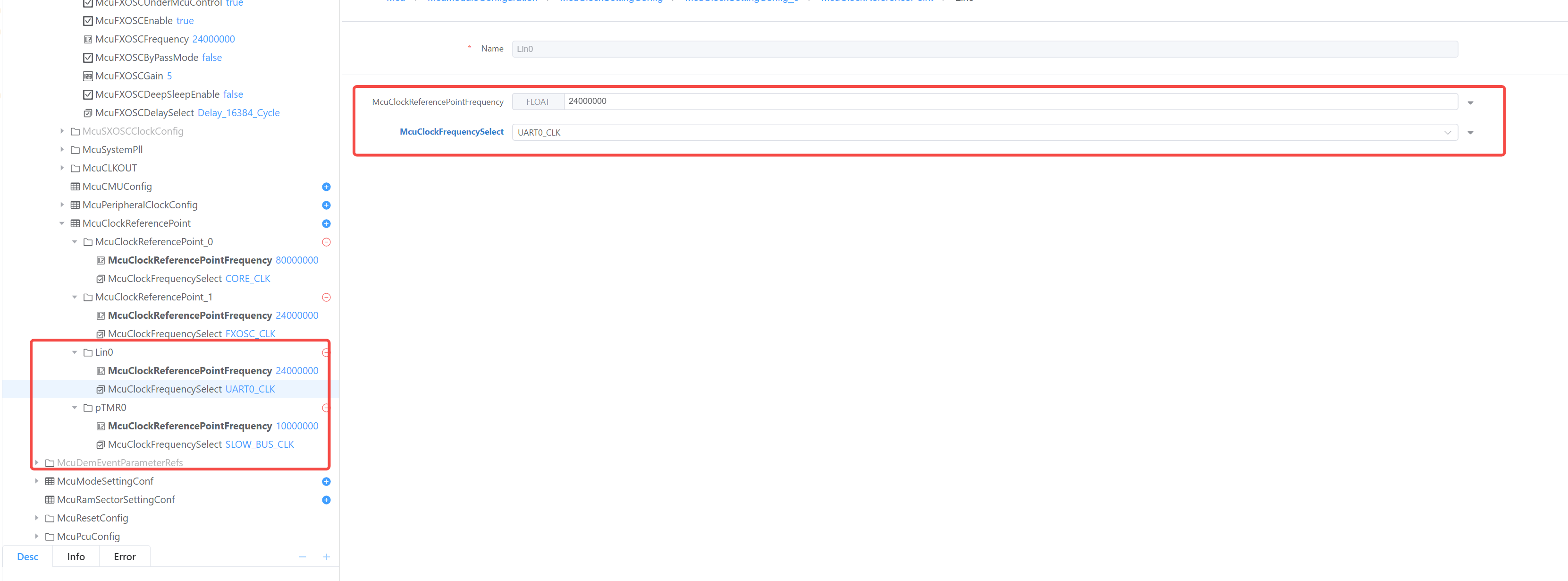Open options arrow beside McuClockReferencePointFrequency field
The width and height of the screenshot is (1568, 581).
1471,103
